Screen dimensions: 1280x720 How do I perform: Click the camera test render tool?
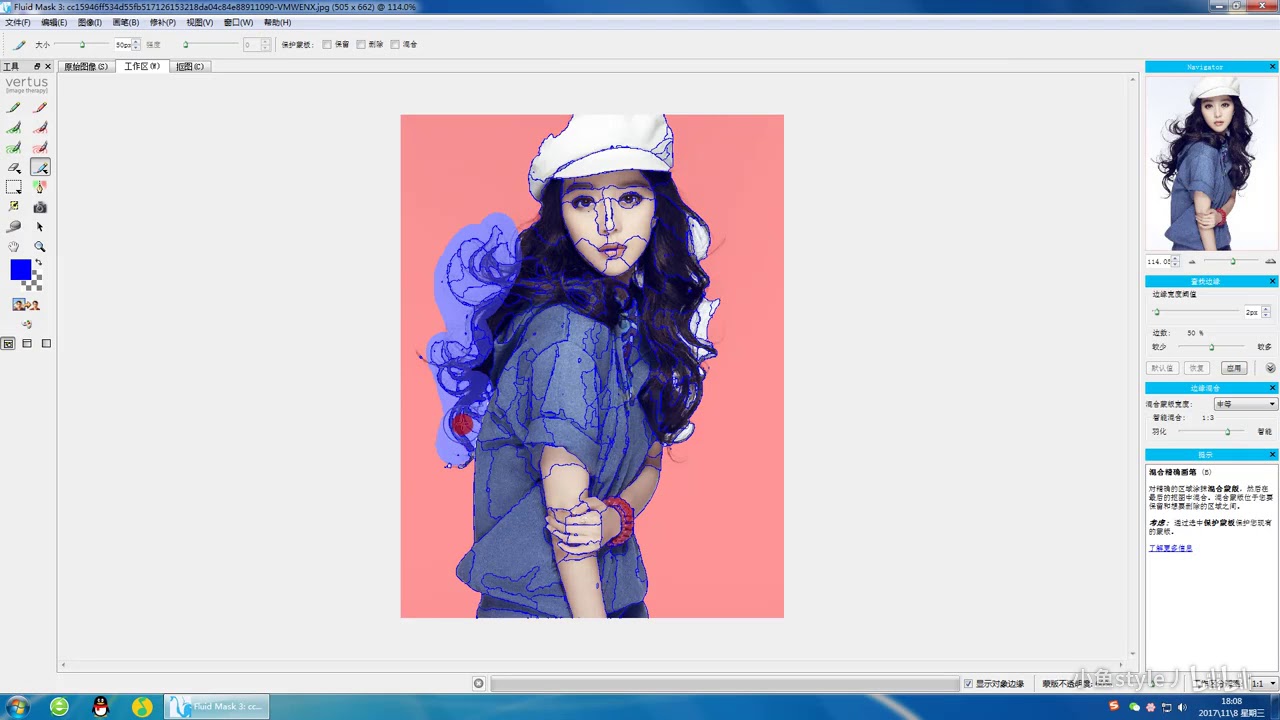(40, 207)
